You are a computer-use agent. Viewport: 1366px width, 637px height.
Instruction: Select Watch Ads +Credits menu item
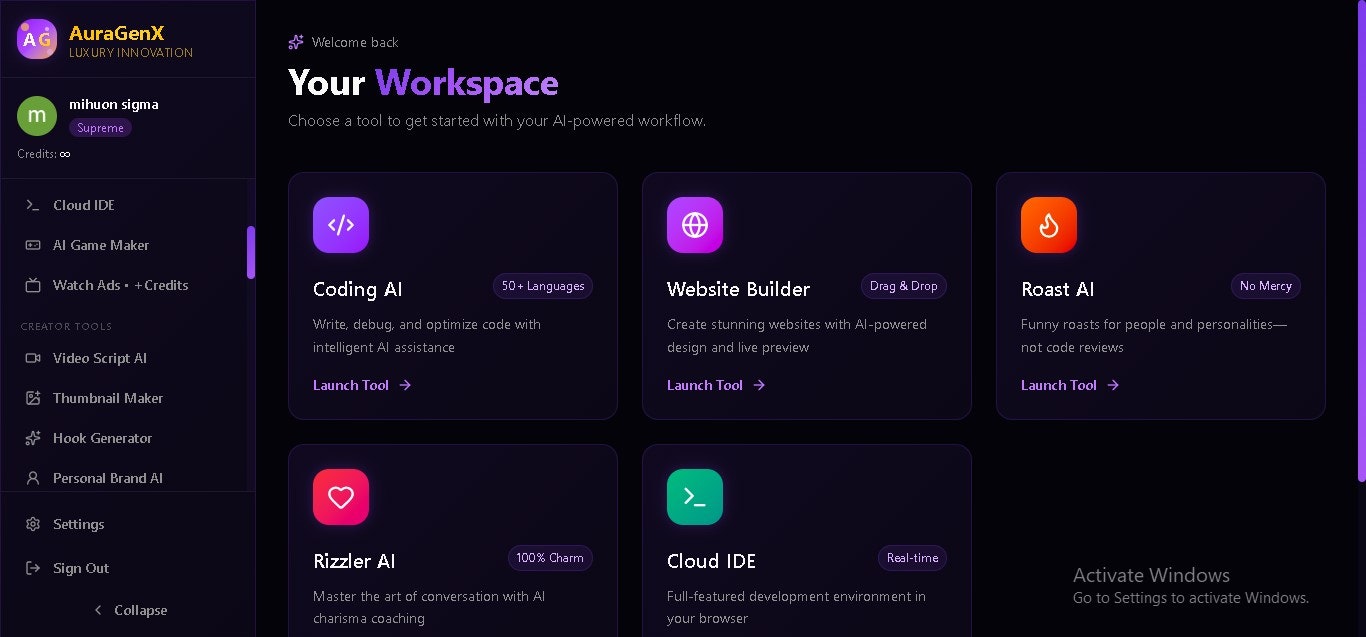click(x=124, y=285)
